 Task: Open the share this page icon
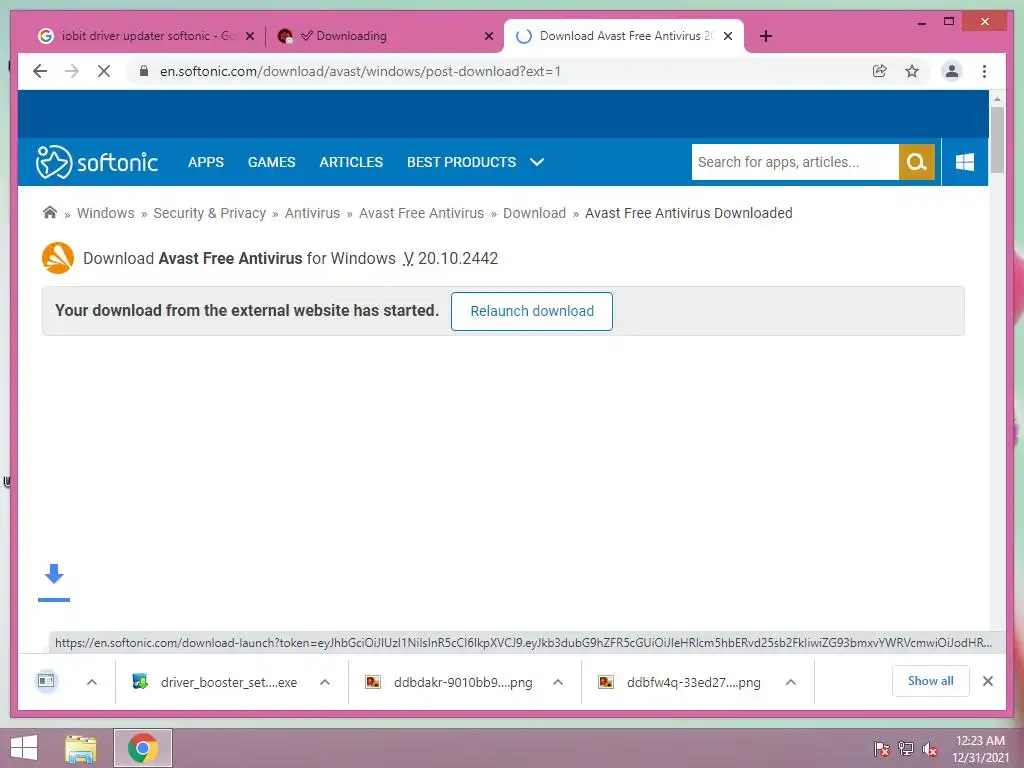click(x=880, y=71)
